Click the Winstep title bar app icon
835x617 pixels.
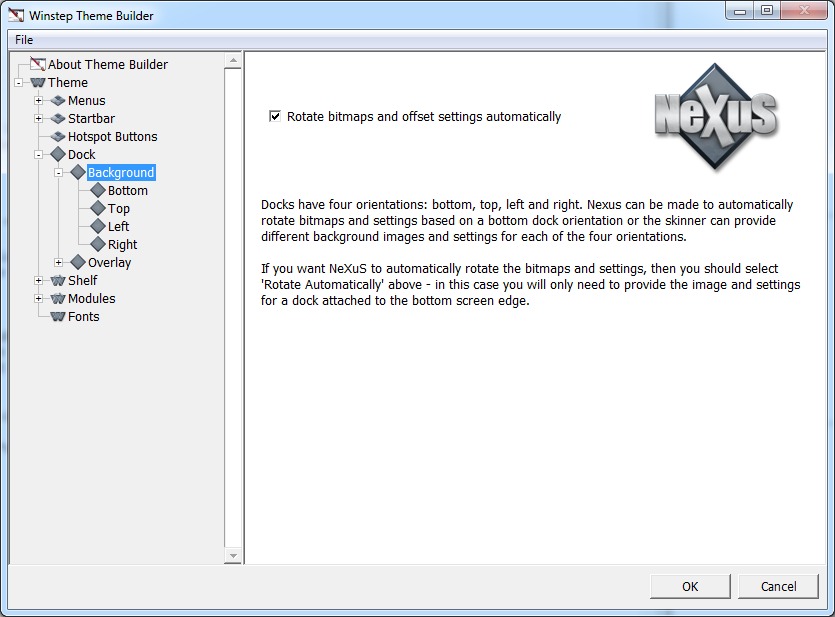point(16,15)
